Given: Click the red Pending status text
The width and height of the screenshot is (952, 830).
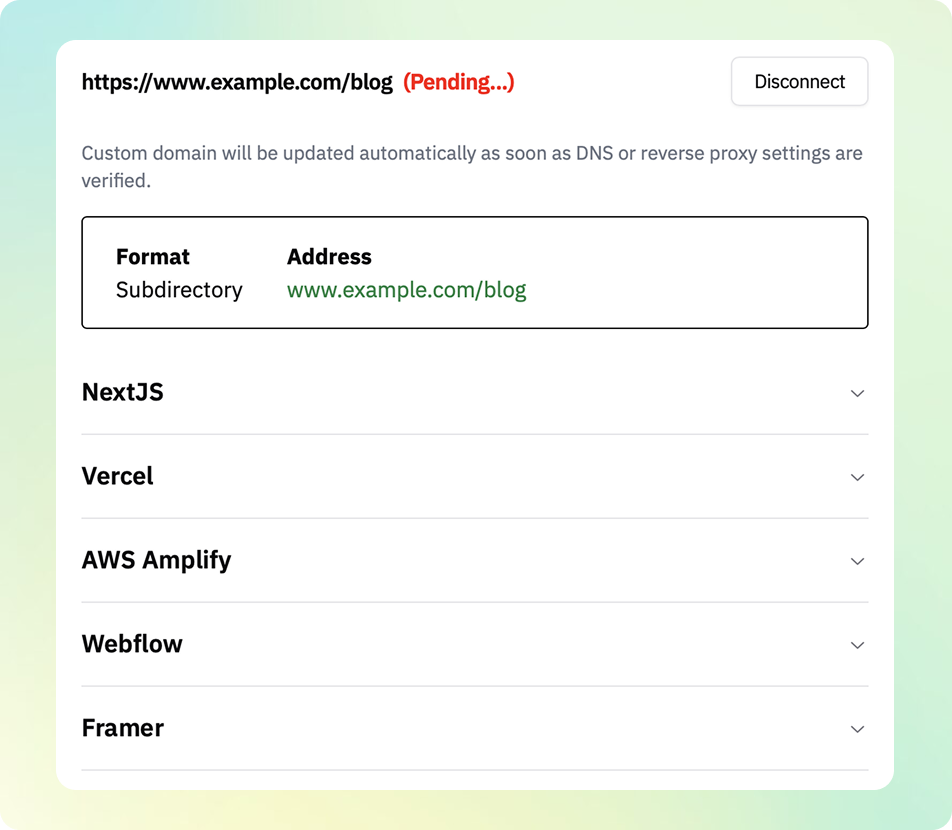Looking at the screenshot, I should [458, 82].
